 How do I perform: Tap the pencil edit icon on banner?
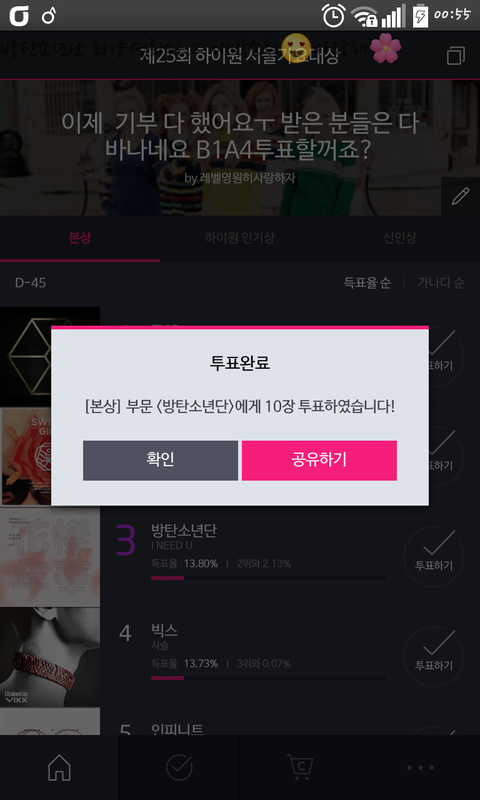[460, 196]
